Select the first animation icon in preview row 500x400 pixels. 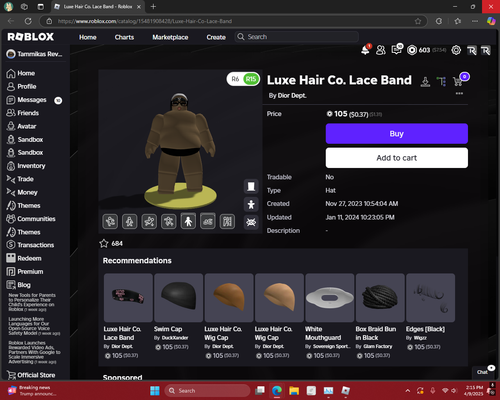click(110, 221)
